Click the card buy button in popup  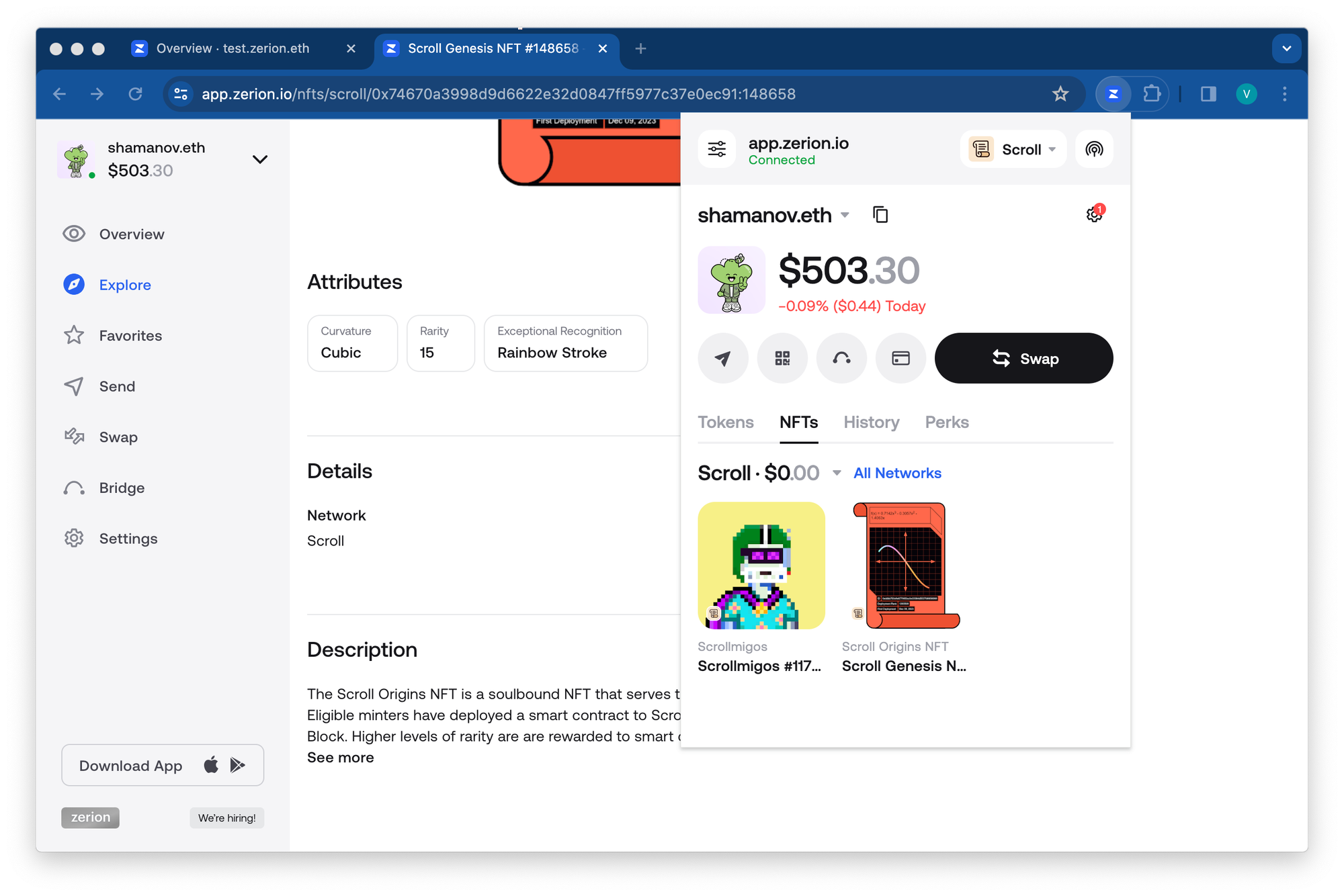(900, 358)
